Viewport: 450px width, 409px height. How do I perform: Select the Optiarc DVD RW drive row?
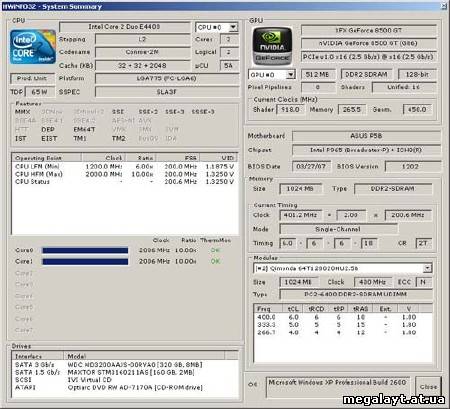pos(125,388)
